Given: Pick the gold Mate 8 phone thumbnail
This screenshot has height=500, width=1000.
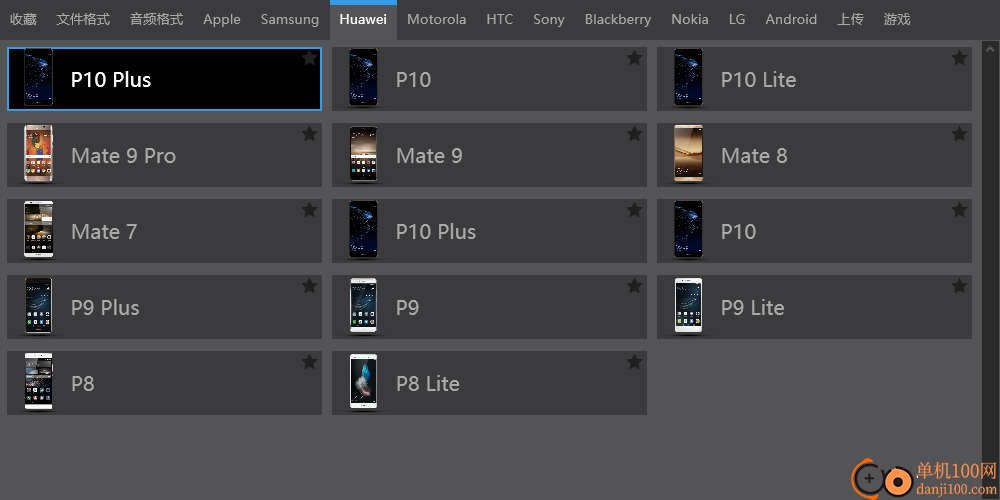Looking at the screenshot, I should 688,154.
